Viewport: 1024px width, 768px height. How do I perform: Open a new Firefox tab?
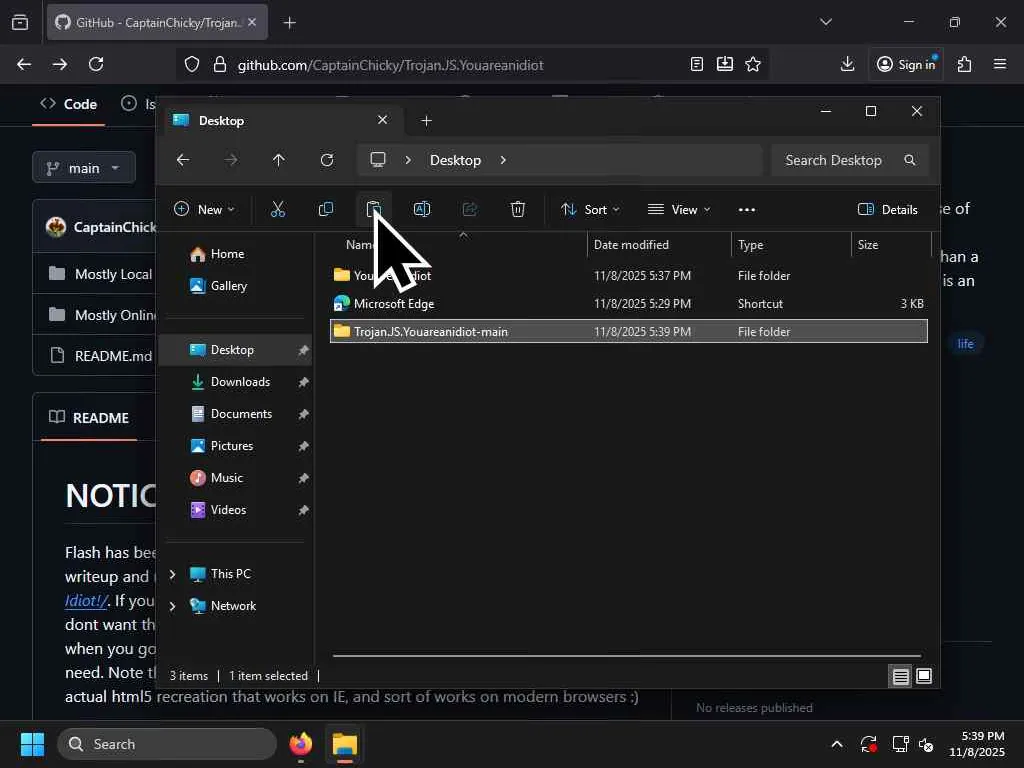[290, 23]
